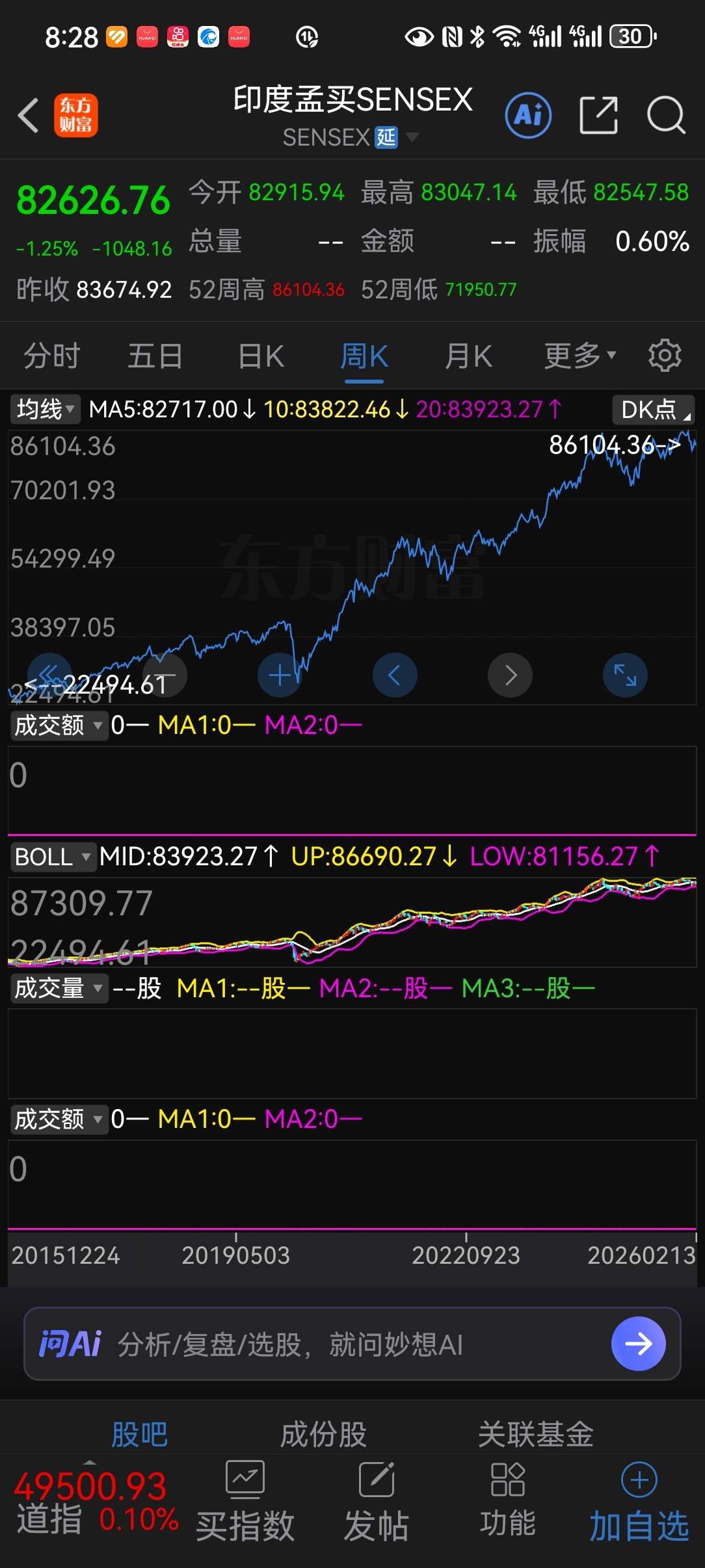The width and height of the screenshot is (705, 1568).
Task: Open the Ai assistant circle icon
Action: tap(528, 115)
